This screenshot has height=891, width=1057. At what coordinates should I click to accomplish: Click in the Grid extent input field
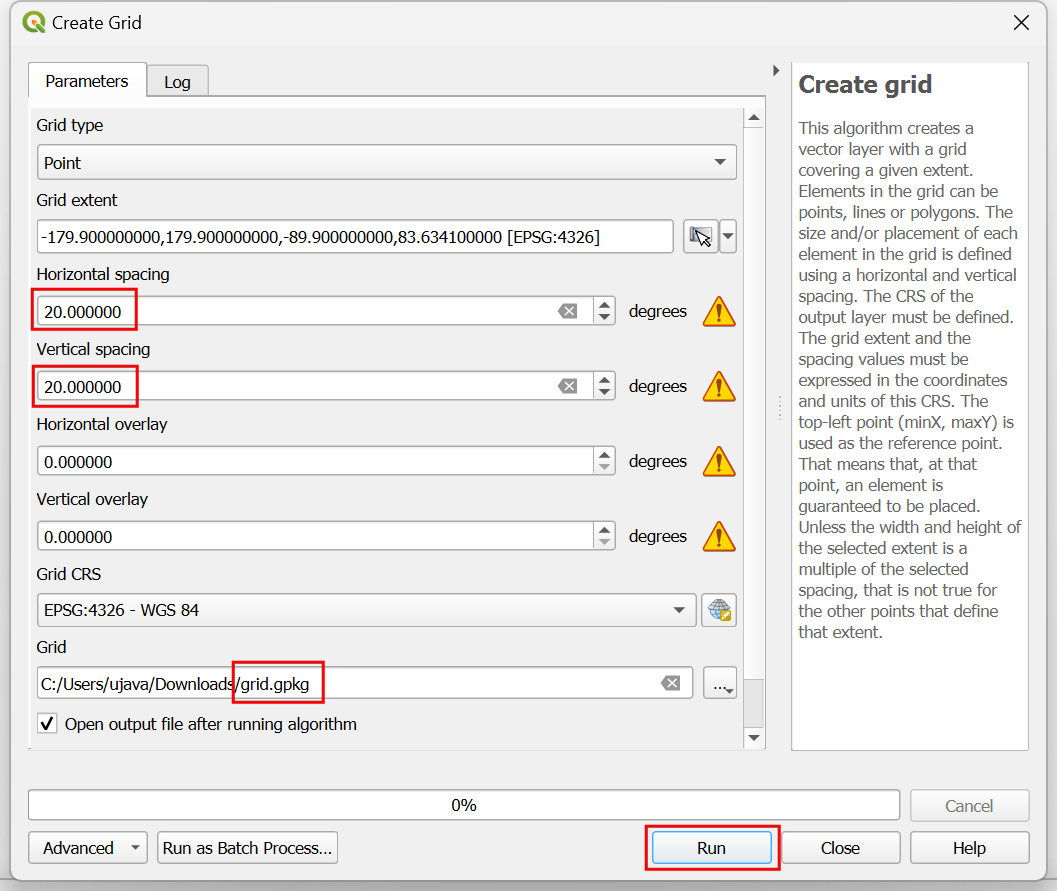pos(355,237)
